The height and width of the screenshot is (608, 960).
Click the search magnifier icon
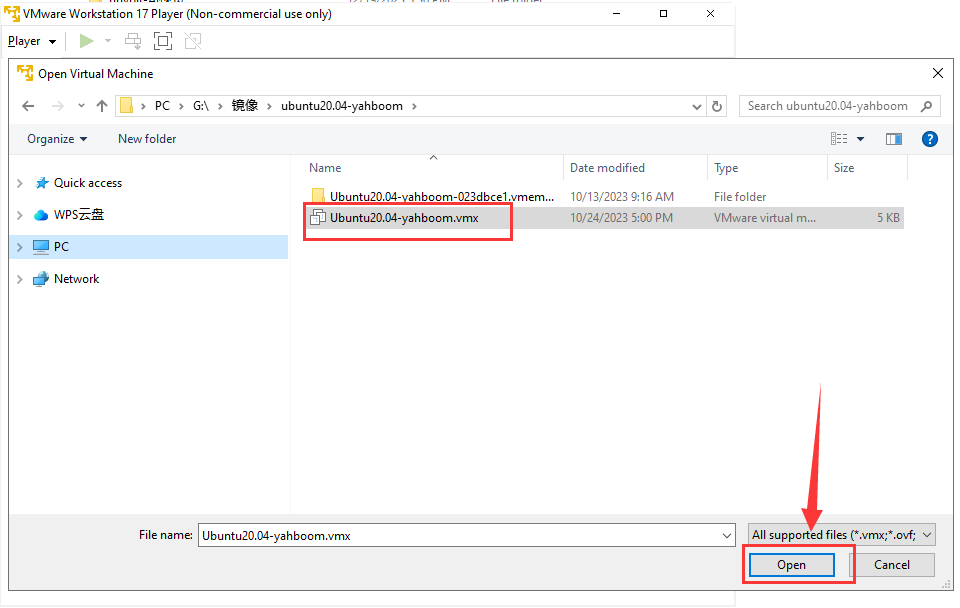927,106
